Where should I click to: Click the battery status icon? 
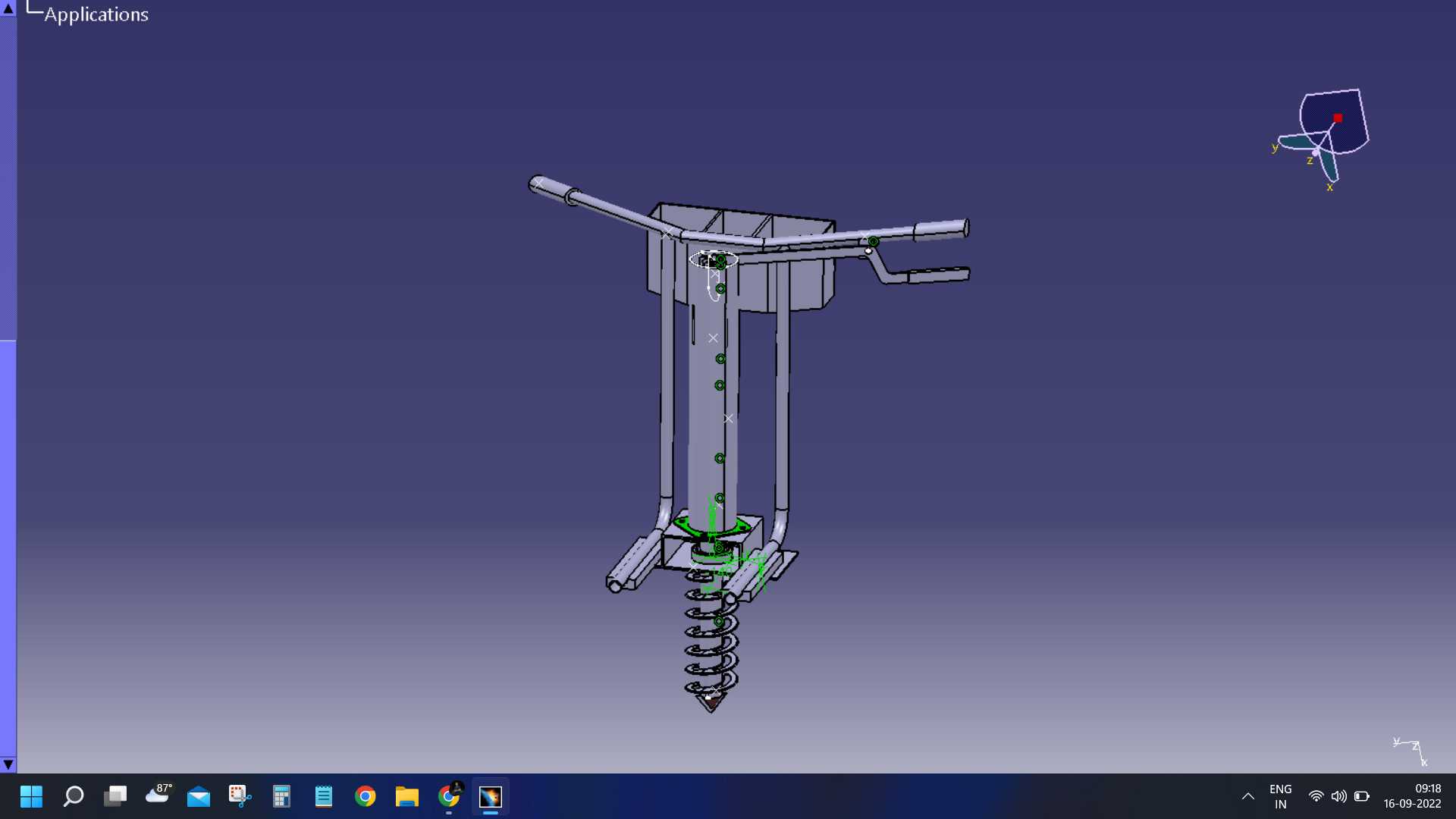click(1362, 796)
